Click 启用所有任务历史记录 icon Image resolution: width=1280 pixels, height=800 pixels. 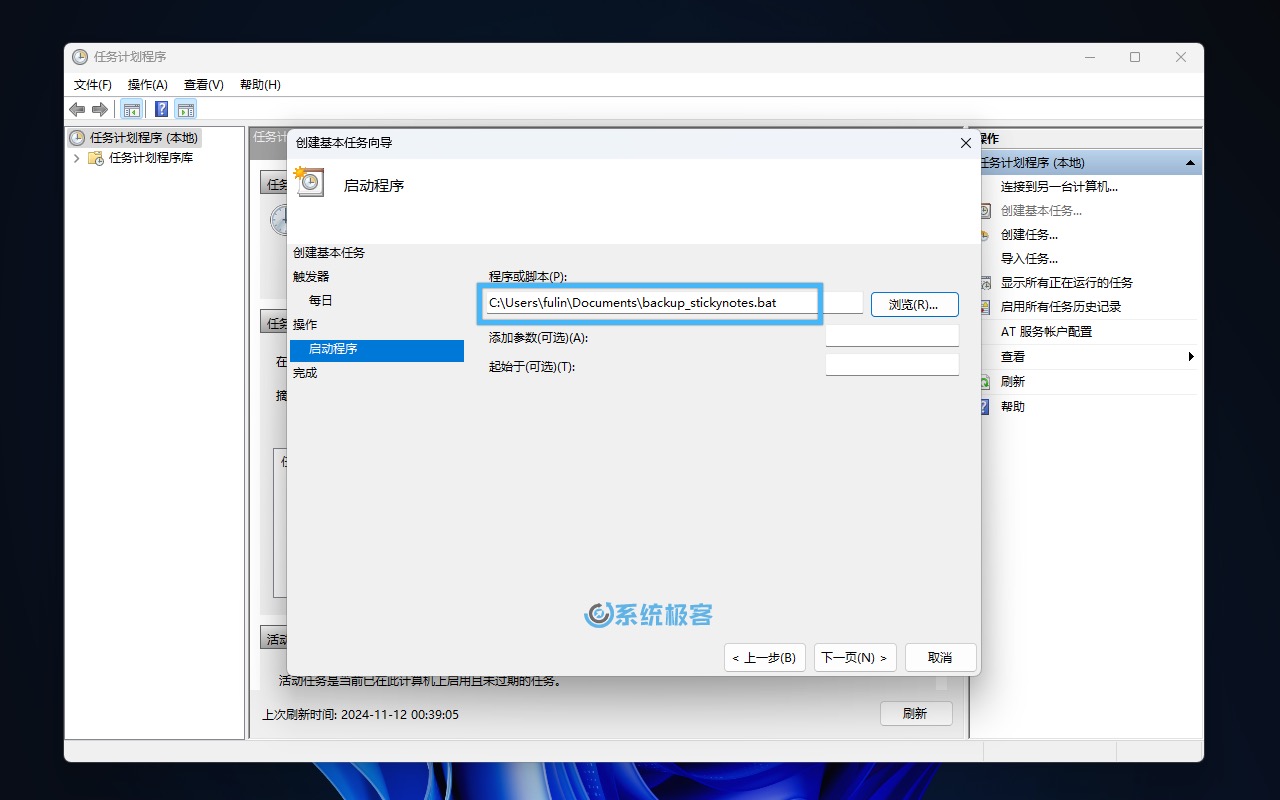pos(984,306)
